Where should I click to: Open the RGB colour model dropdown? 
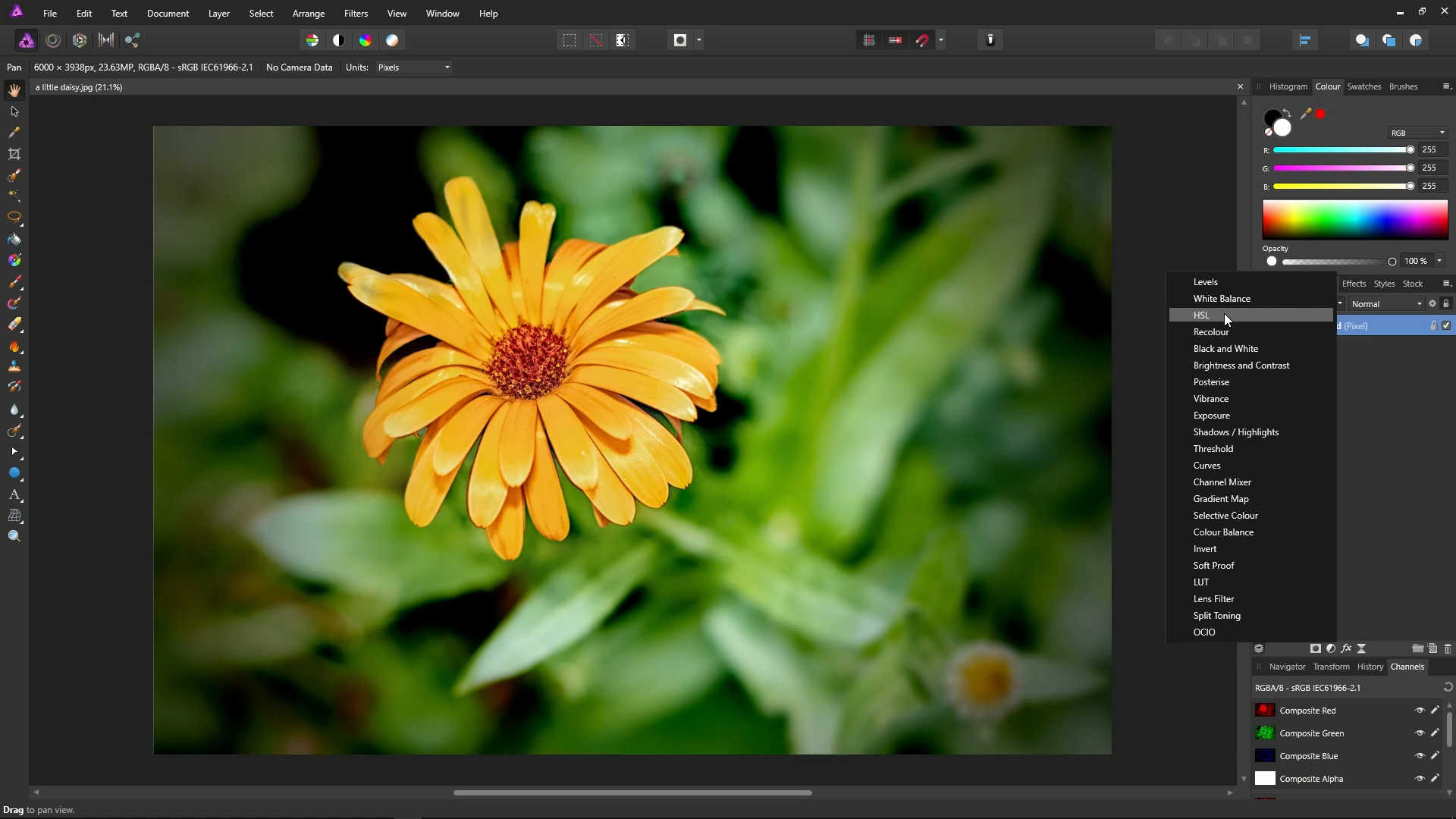tap(1417, 133)
